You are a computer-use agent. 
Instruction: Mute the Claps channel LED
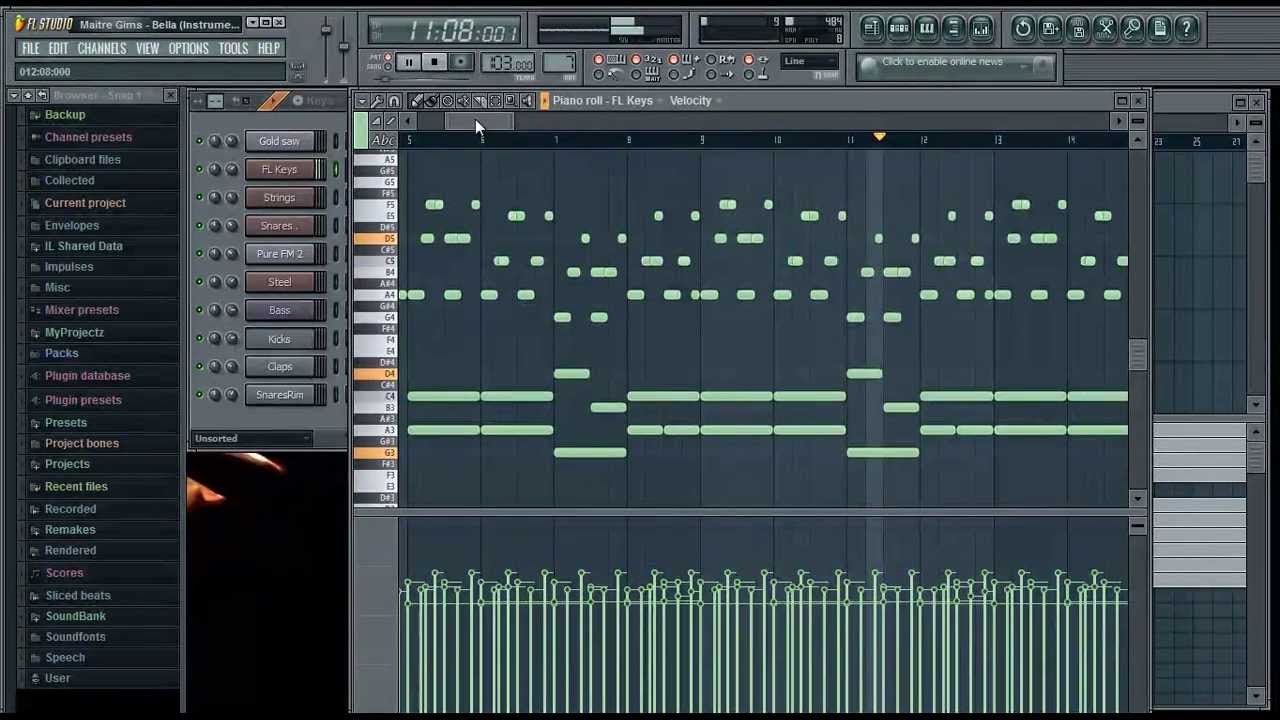199,366
